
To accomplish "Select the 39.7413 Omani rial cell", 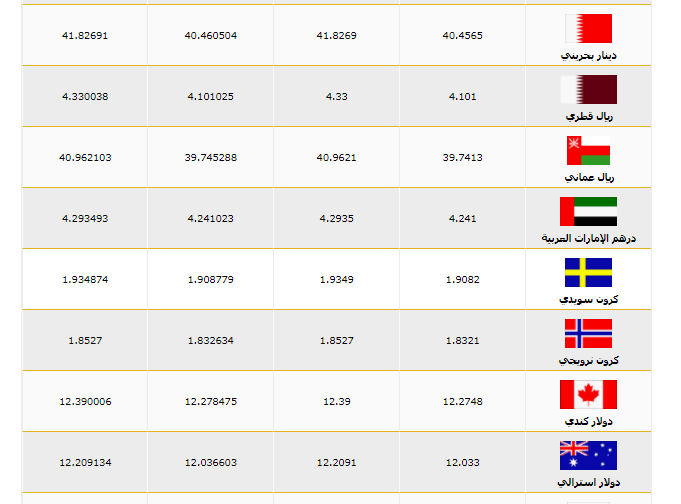I will click(462, 157).
